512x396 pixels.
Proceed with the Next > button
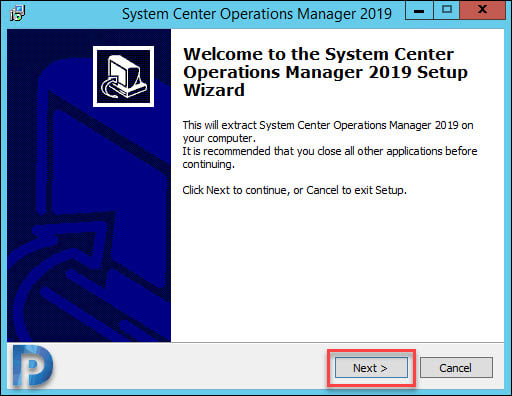coord(371,368)
